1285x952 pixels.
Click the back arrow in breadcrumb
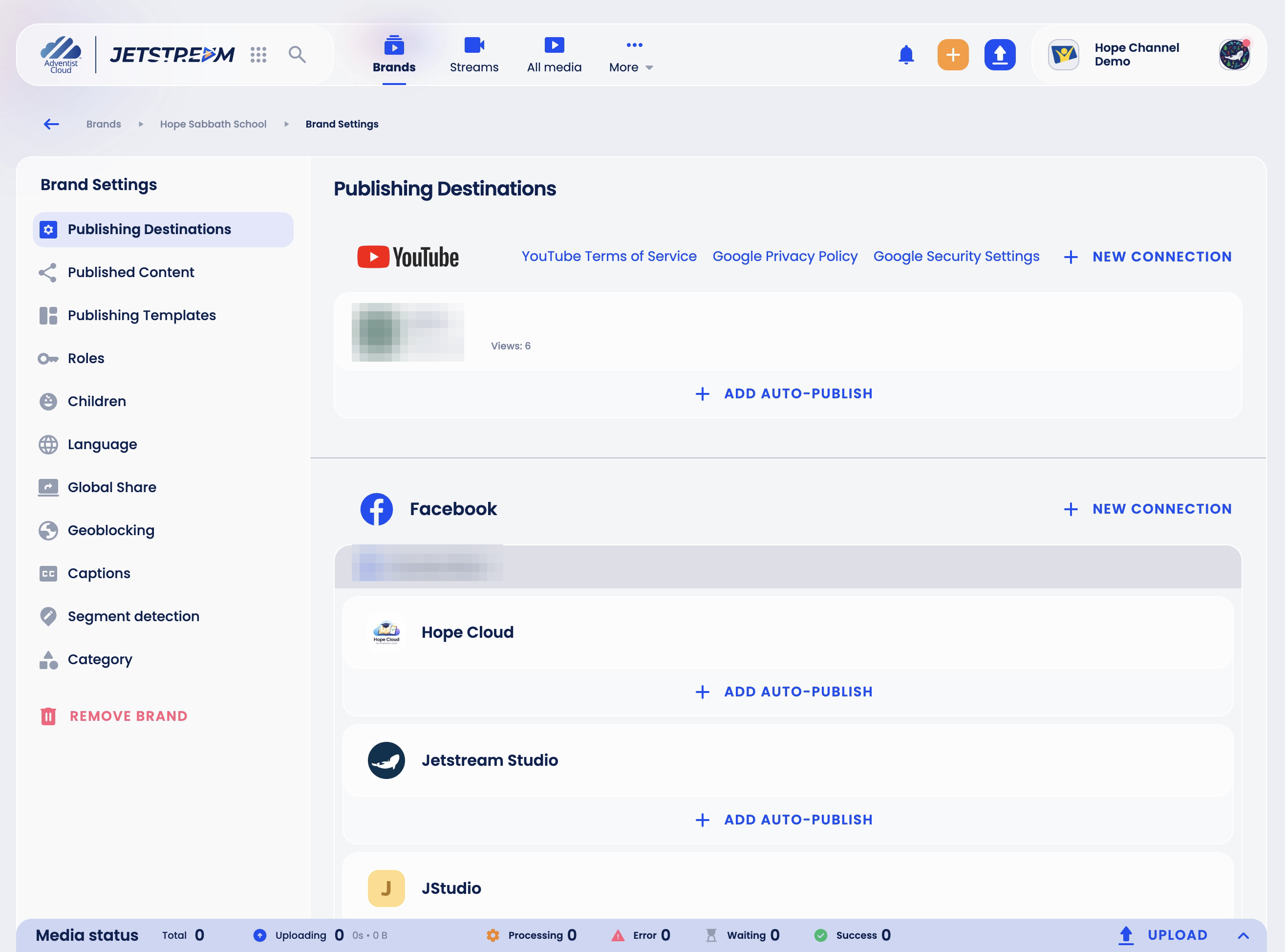pos(52,124)
